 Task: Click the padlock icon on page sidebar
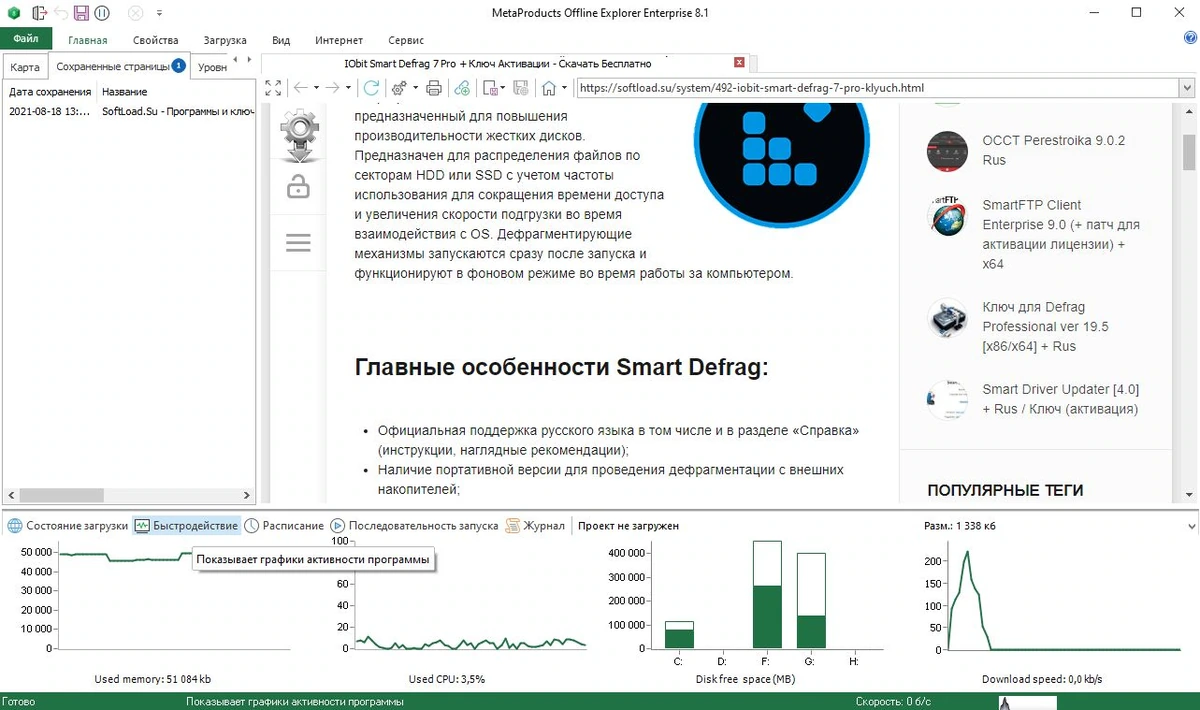tap(298, 187)
